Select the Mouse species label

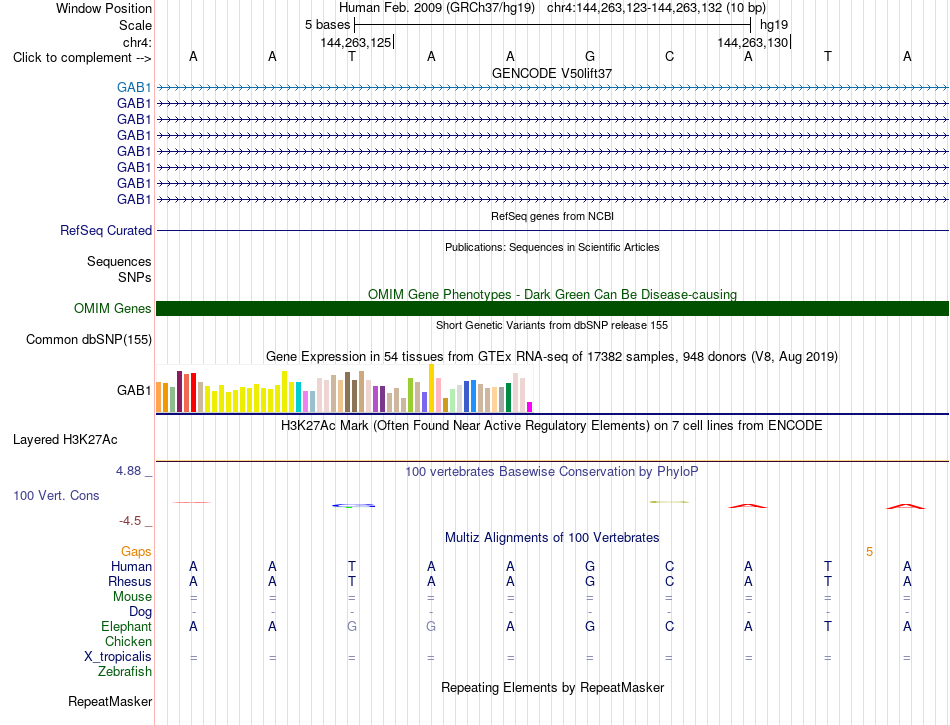coord(132,597)
